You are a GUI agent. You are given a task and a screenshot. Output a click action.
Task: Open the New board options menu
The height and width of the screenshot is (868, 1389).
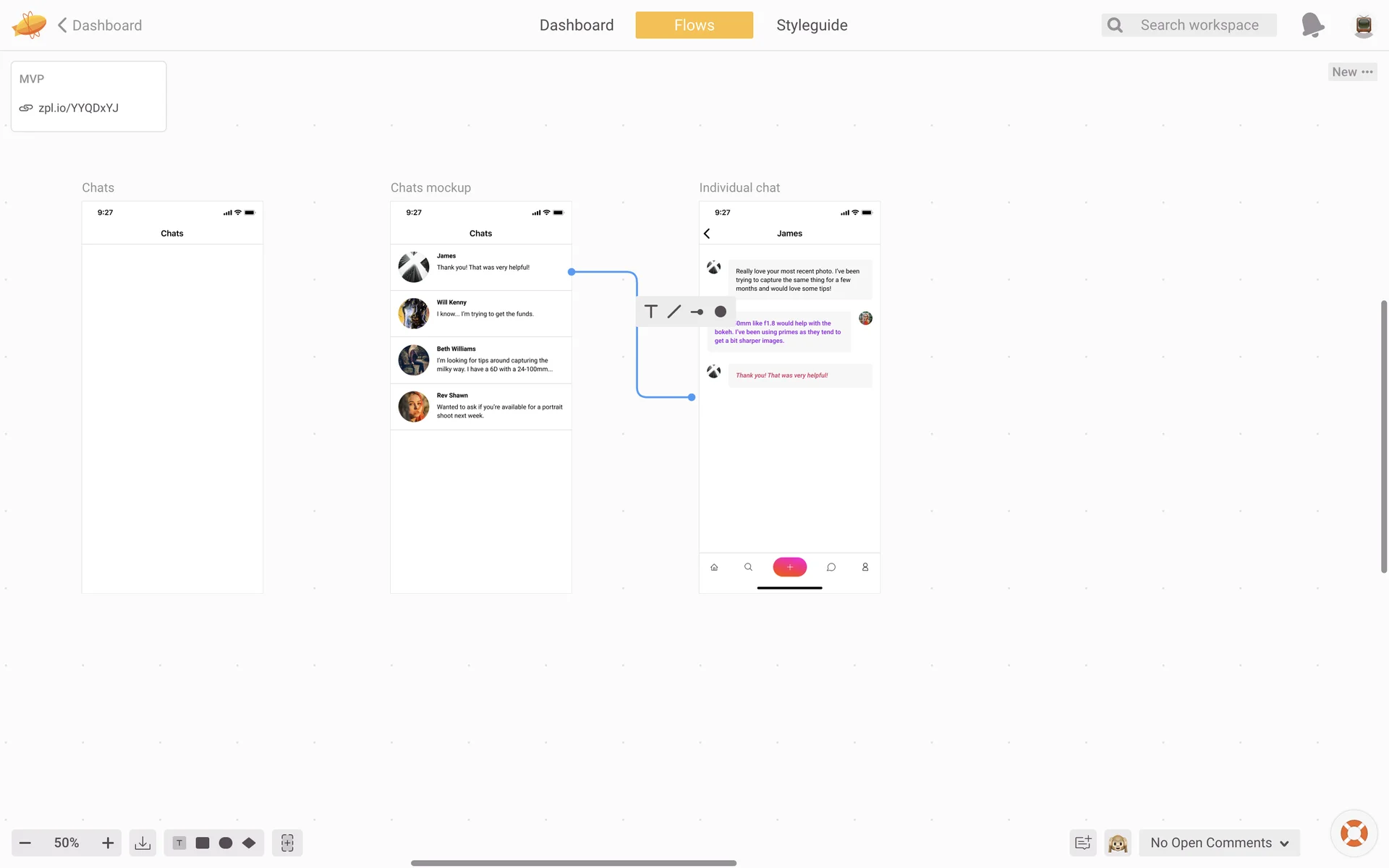(1352, 72)
